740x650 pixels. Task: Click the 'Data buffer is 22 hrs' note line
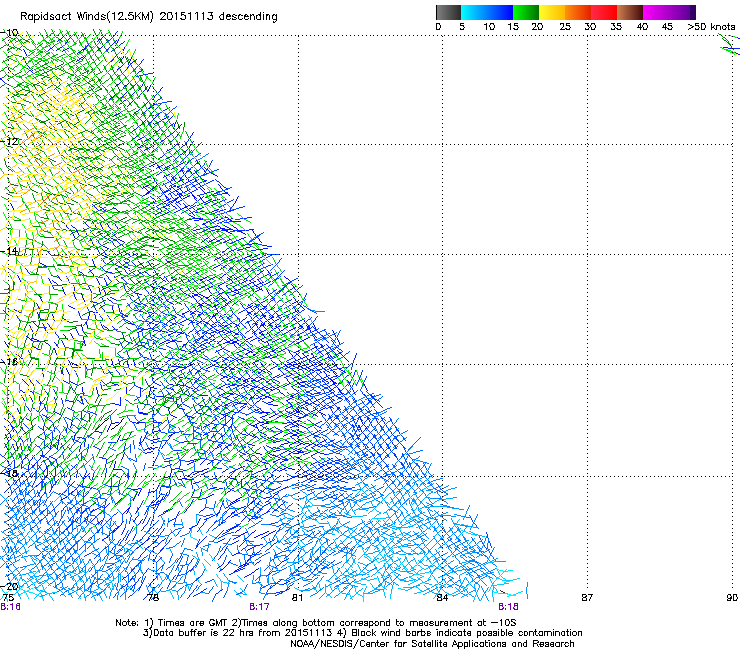coord(362,633)
